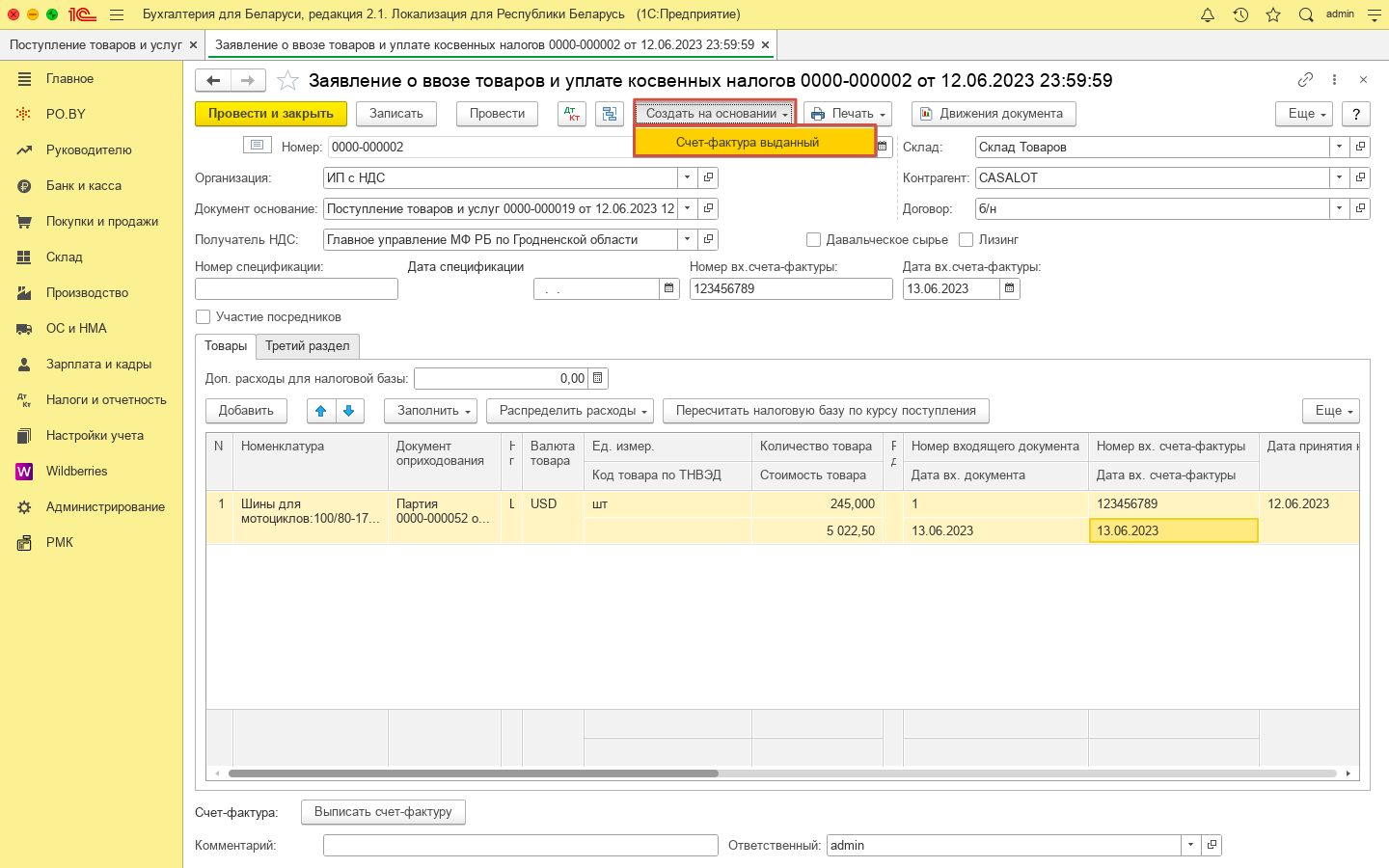
Task: Expand Документ основание dropdown arrow
Action: pyautogui.click(x=687, y=208)
